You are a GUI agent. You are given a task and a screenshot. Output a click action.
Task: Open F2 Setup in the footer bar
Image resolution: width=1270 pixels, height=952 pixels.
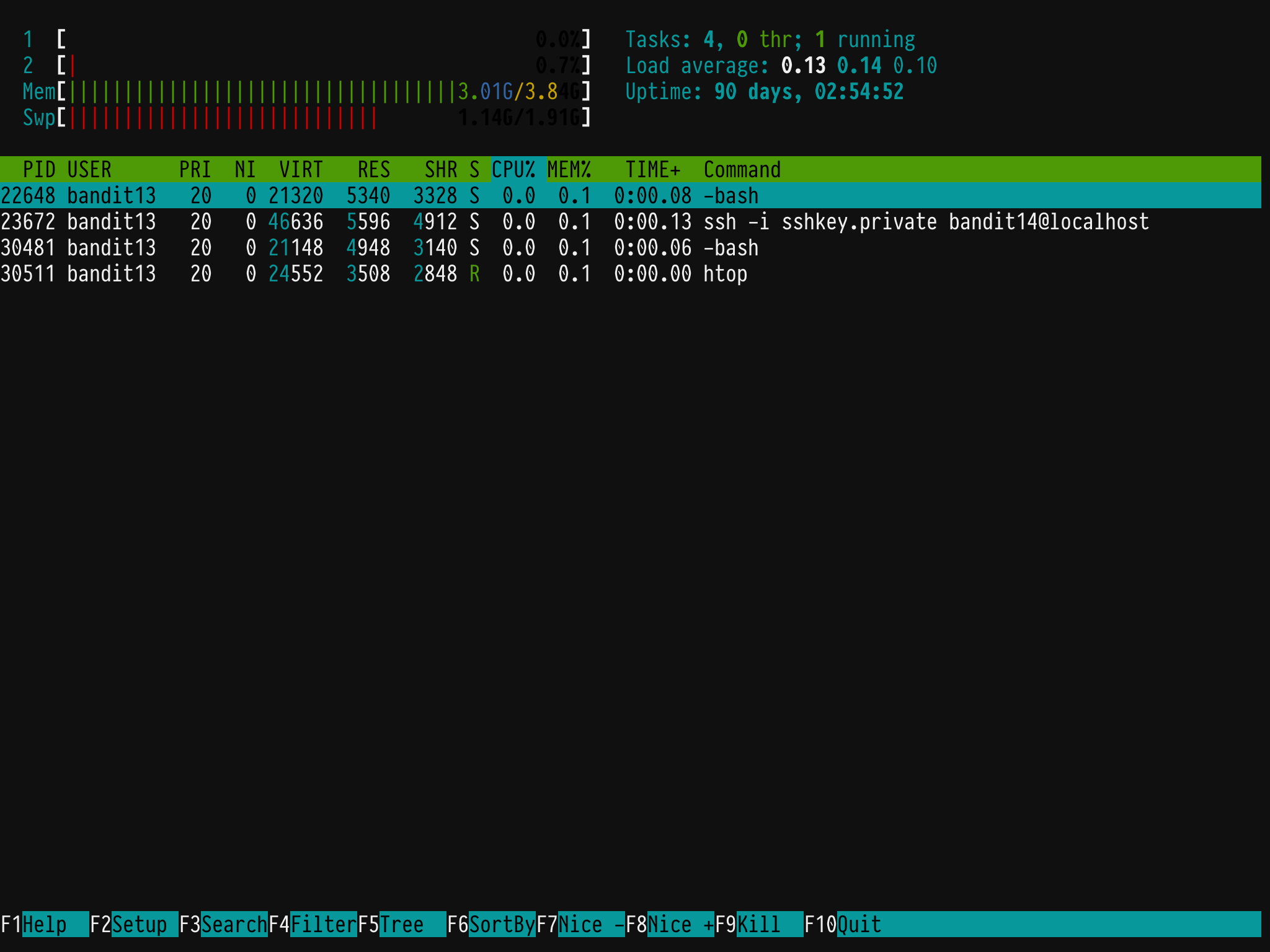pos(134,924)
